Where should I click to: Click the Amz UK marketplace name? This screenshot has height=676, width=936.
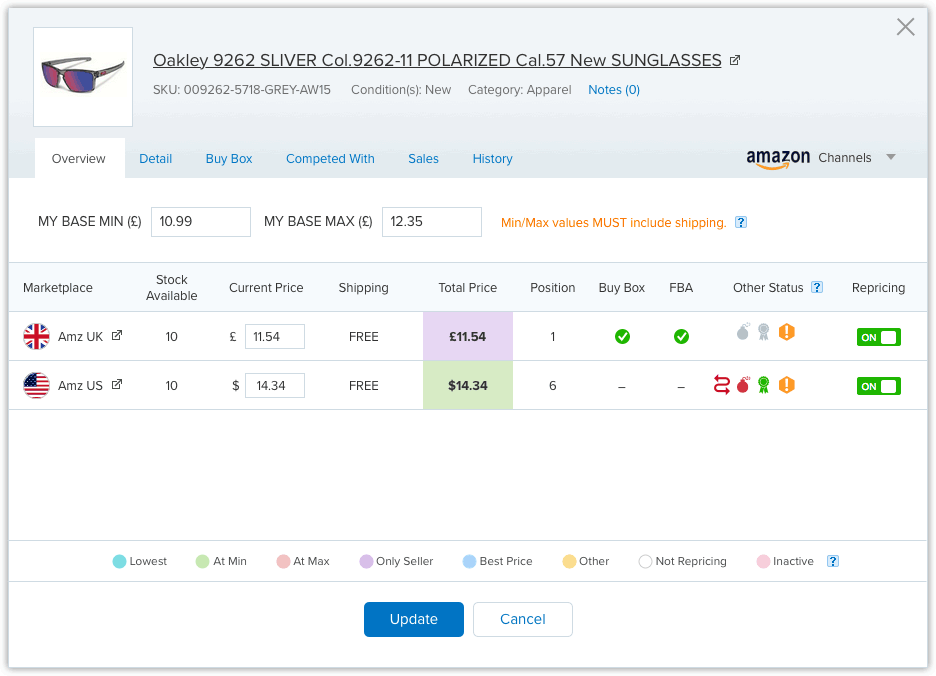[81, 337]
